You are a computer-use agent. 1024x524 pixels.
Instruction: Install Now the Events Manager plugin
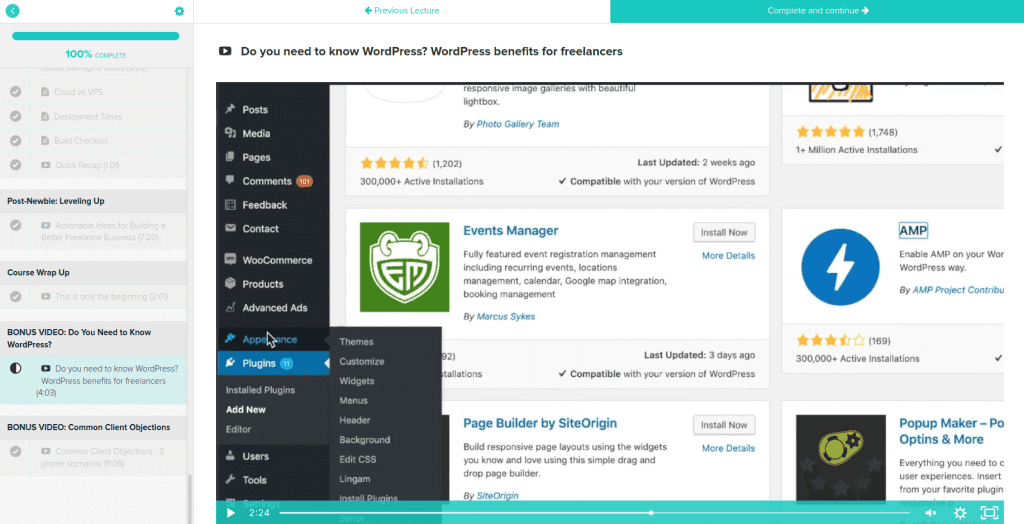click(x=724, y=232)
